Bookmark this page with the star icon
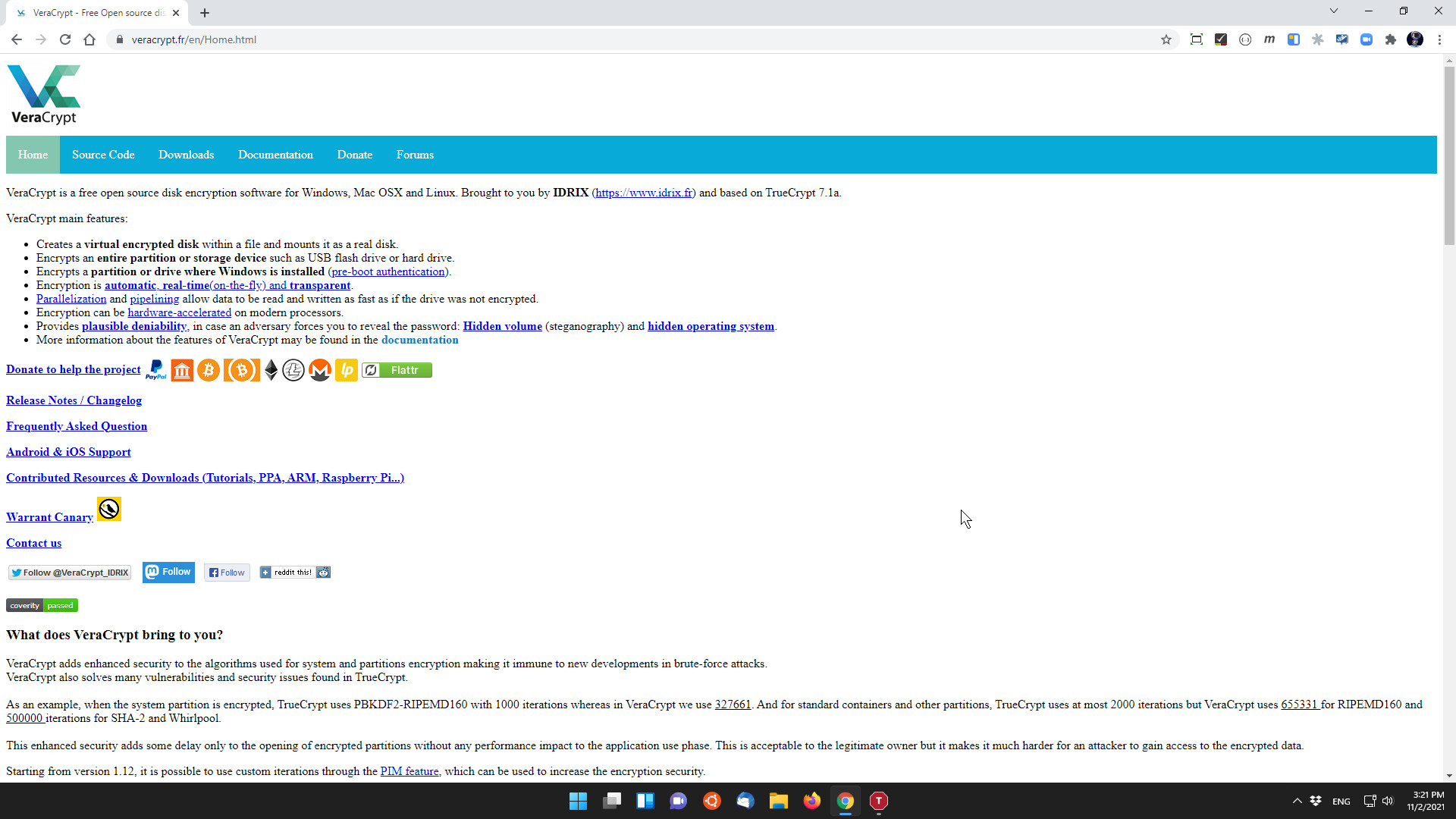Viewport: 1456px width, 819px height. pos(1166,39)
